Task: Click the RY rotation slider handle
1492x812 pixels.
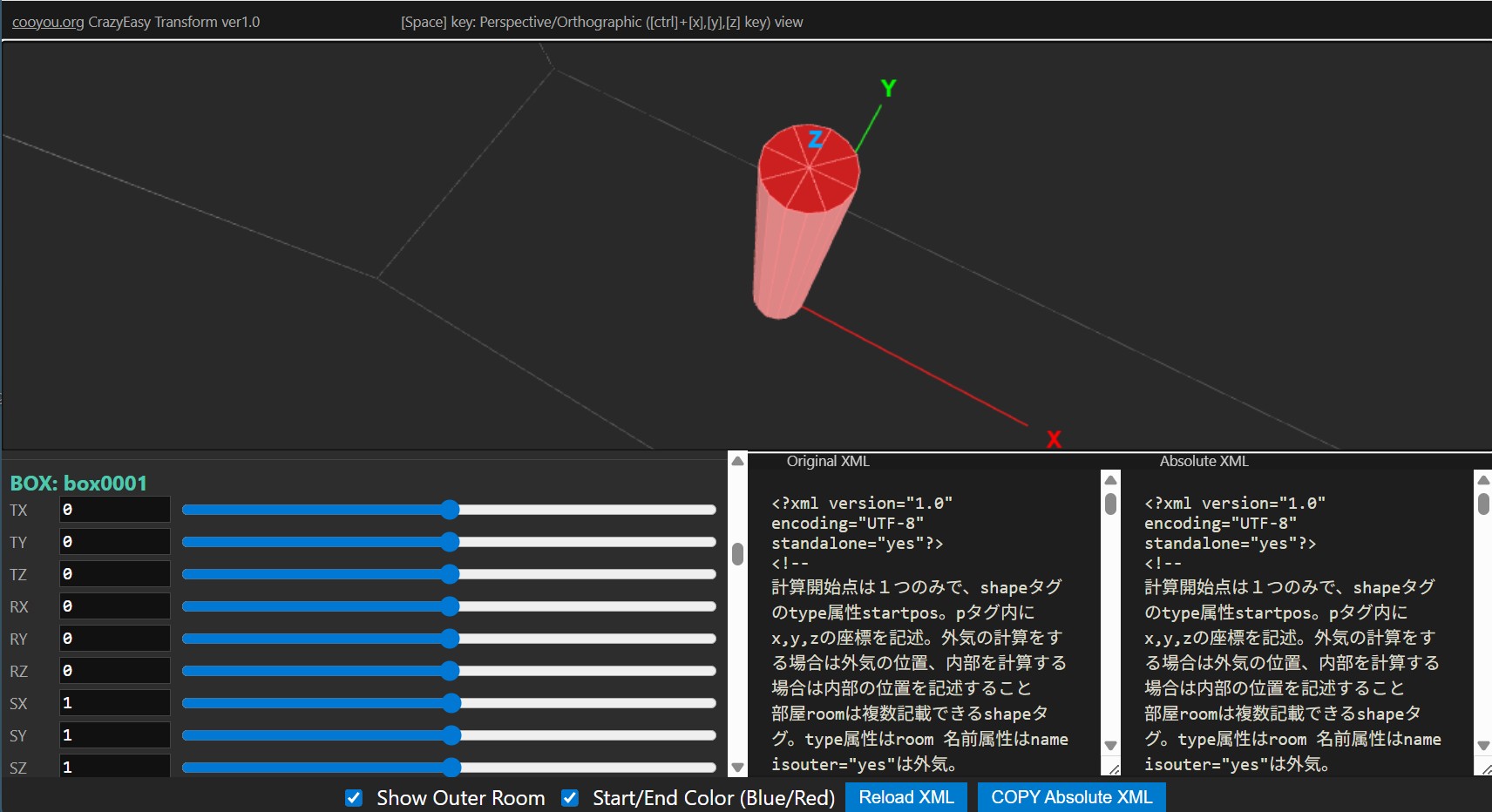Action: point(450,639)
